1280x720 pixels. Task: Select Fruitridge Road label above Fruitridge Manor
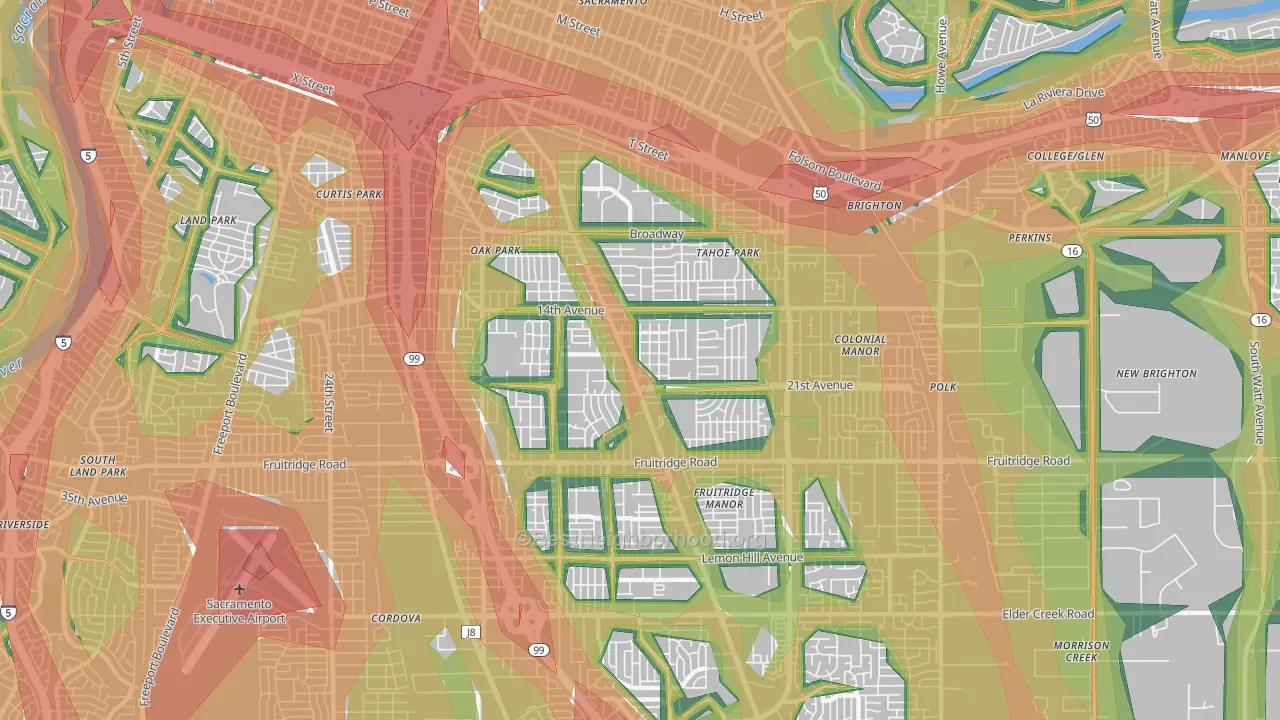click(x=676, y=463)
